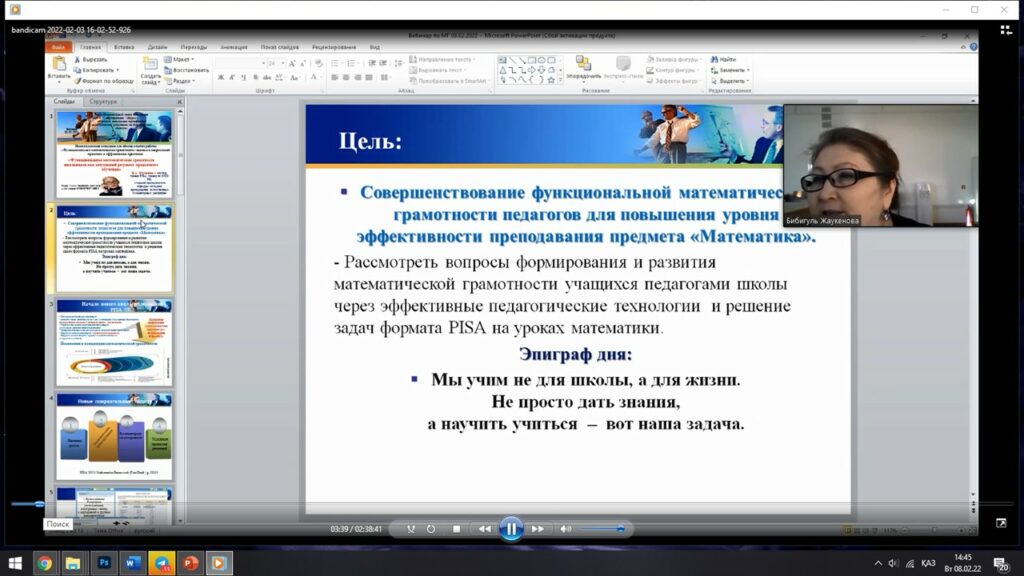Click the switch-to-library grid icon top right
Viewport: 1024px width, 576px height.
(x=1006, y=30)
